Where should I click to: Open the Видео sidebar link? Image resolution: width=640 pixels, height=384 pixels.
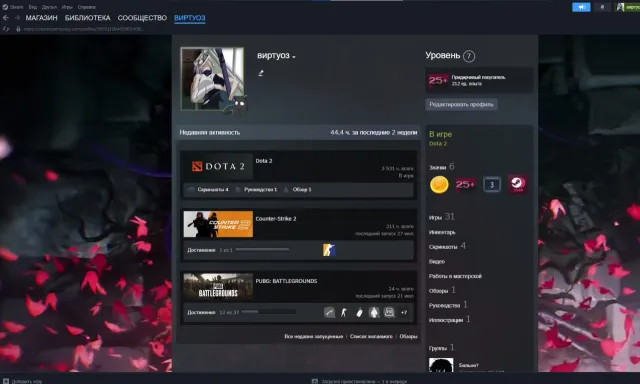coord(437,262)
